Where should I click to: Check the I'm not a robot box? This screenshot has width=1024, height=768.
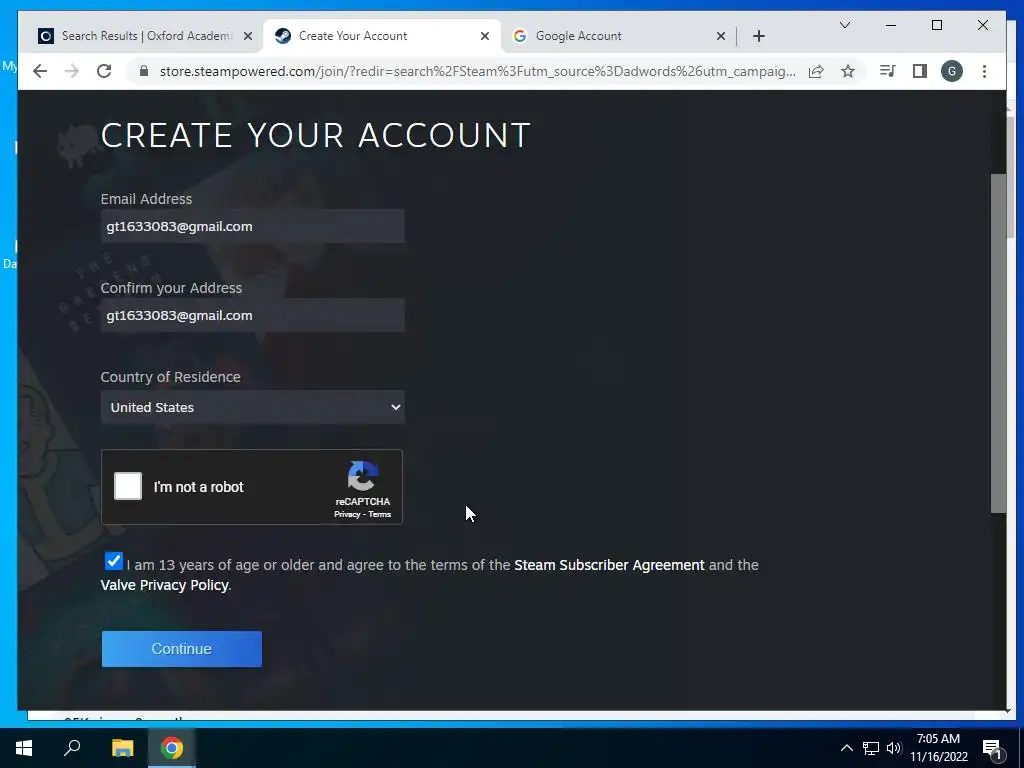coord(128,487)
